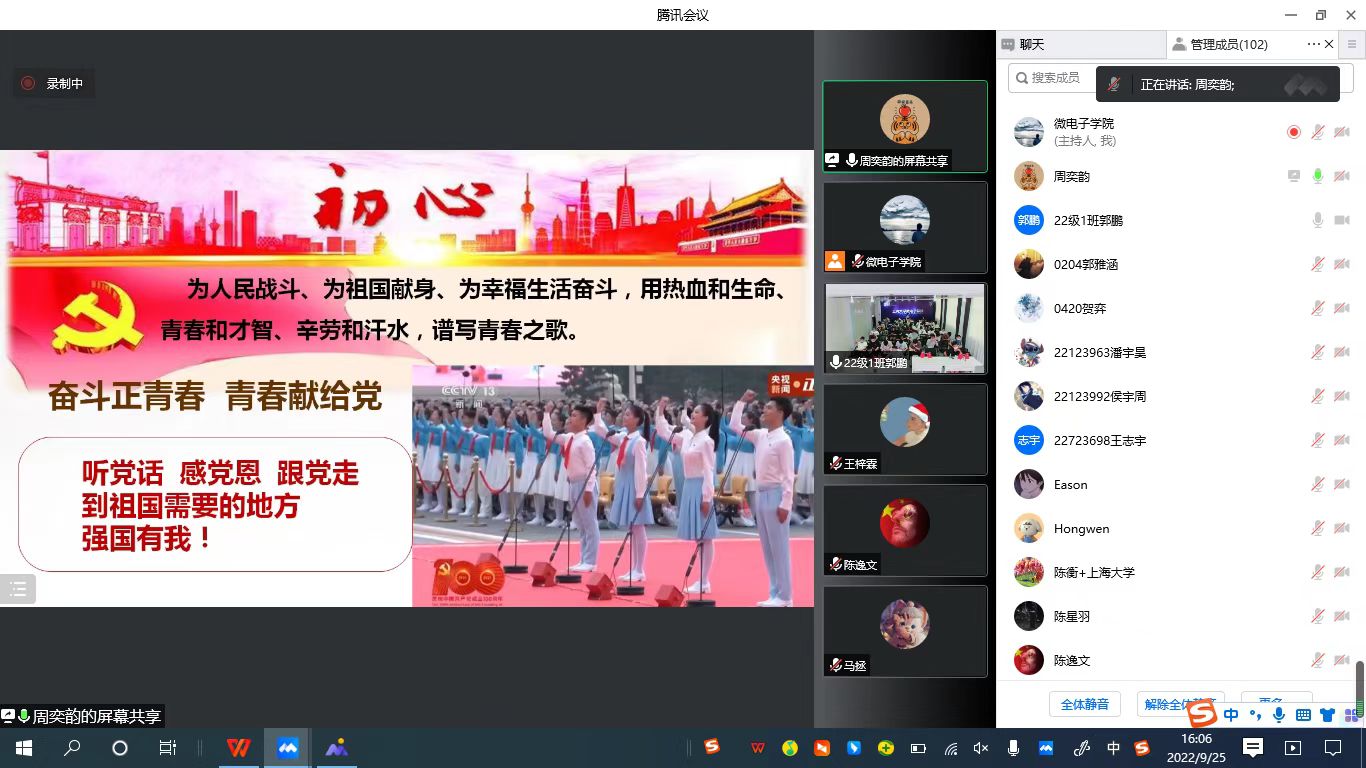Click the Sogou microphone voice input icon
The height and width of the screenshot is (768, 1366).
(x=1278, y=715)
